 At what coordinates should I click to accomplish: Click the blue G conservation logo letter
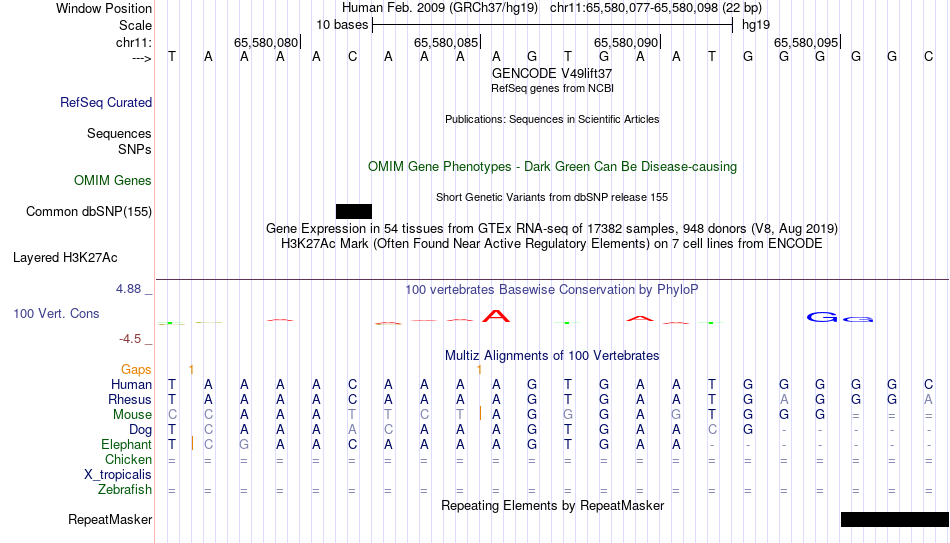[822, 317]
